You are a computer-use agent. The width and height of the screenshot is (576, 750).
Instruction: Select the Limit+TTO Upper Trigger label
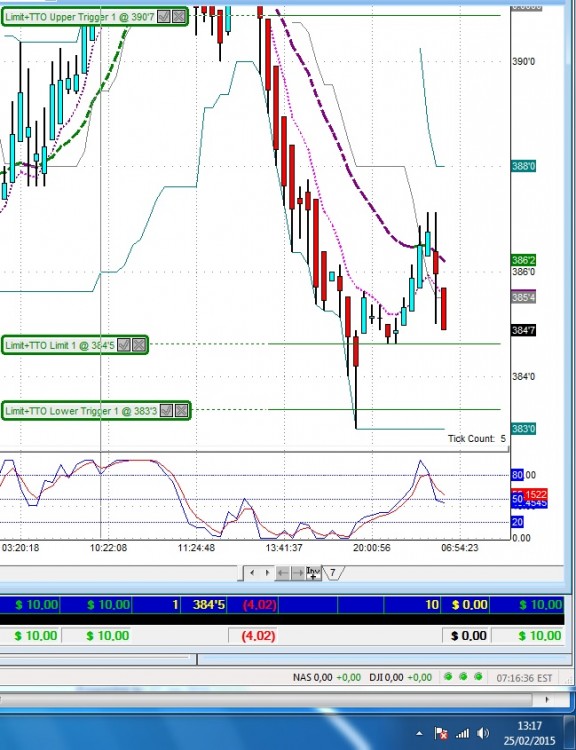(x=80, y=17)
